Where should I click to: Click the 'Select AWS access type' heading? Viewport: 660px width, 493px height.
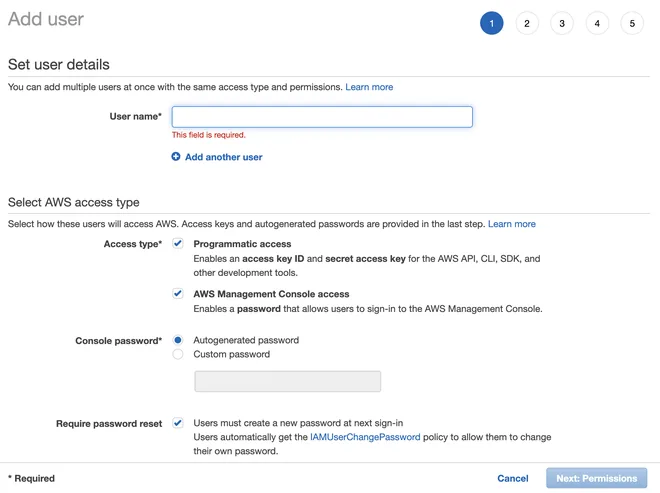pos(74,202)
